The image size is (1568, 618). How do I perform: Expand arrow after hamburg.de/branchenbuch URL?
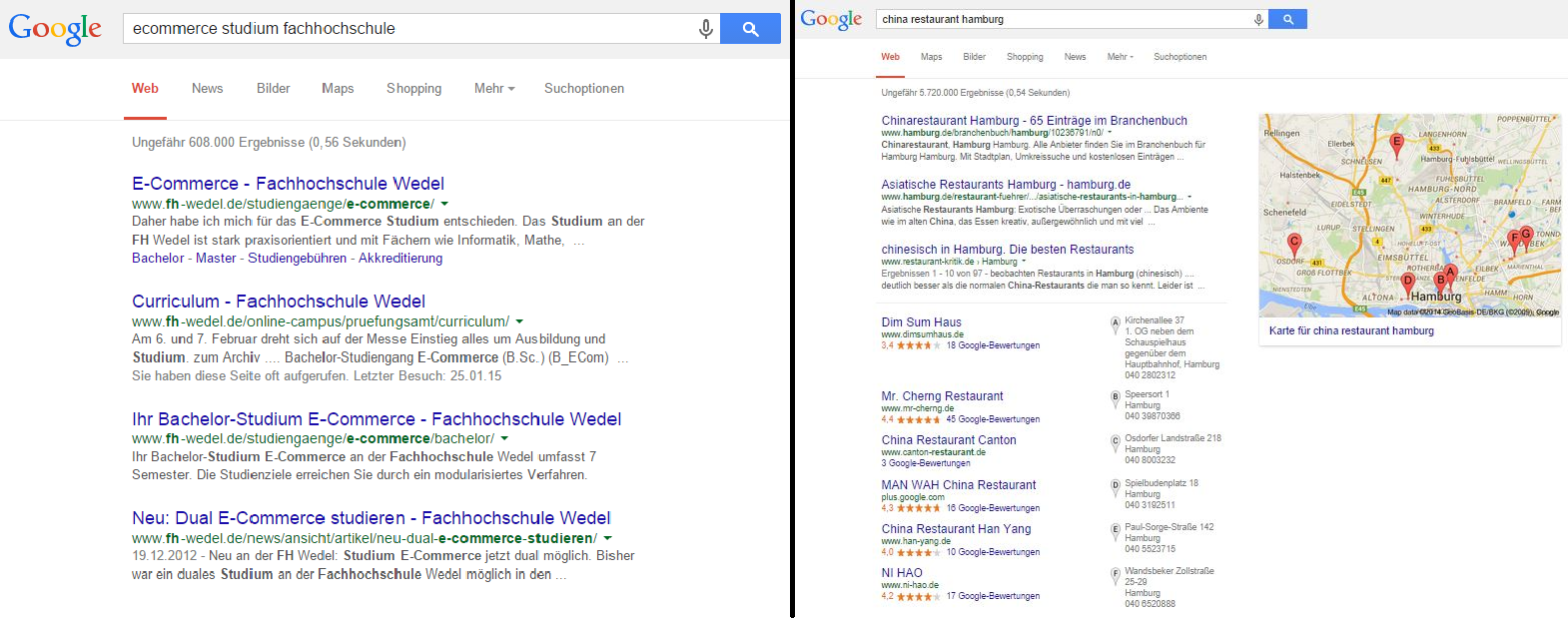(1110, 133)
